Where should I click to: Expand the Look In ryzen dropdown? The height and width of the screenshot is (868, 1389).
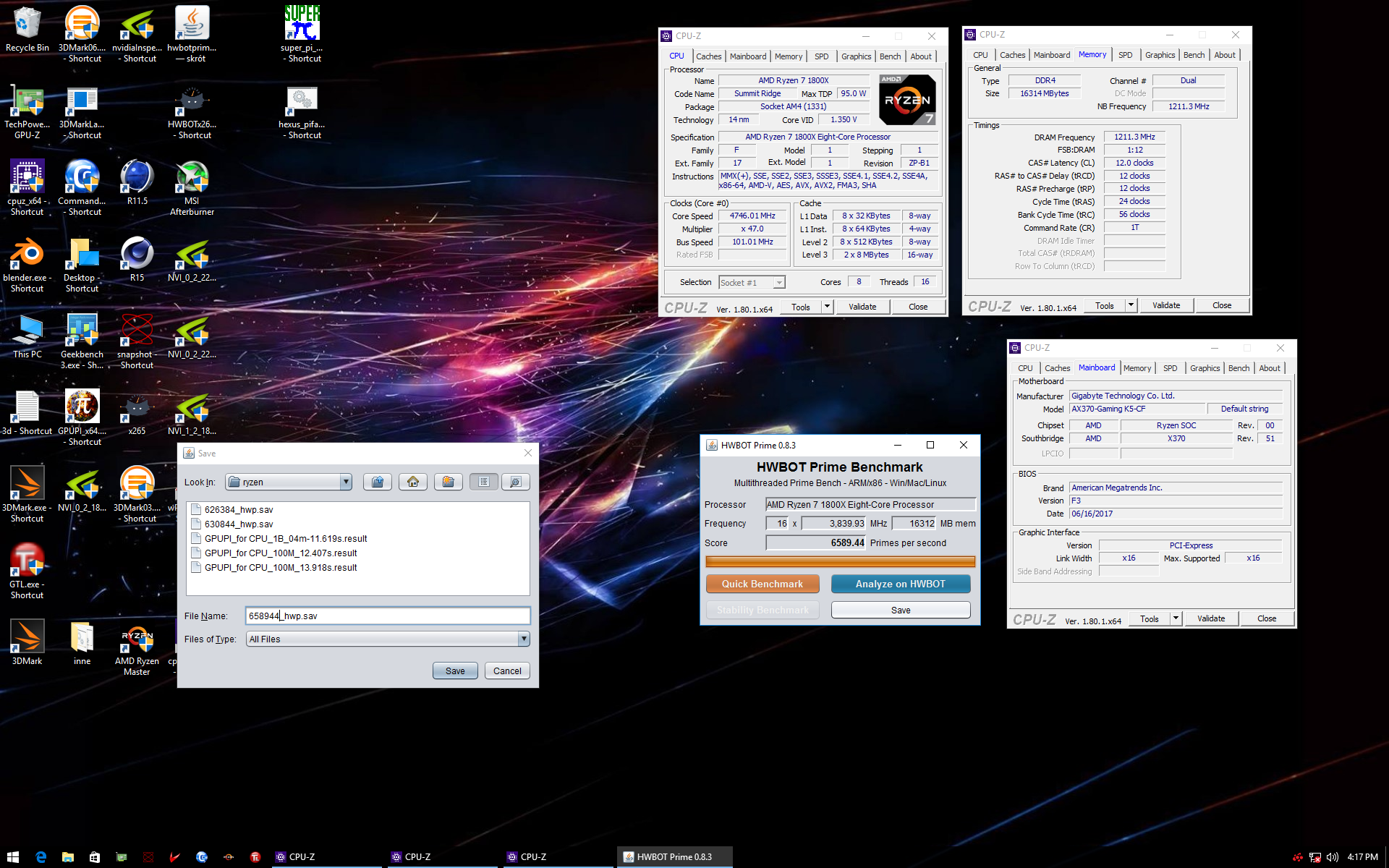[346, 482]
